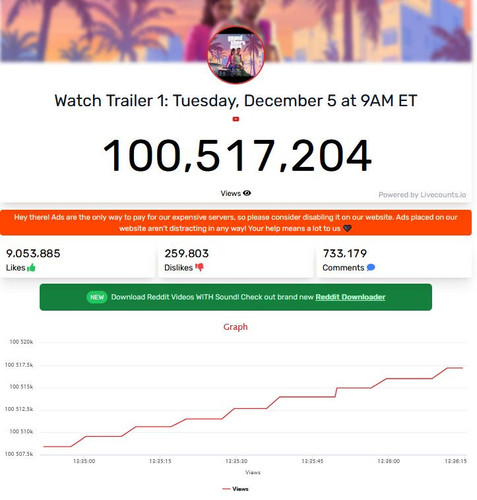This screenshot has width=477, height=500.
Task: Click the 9.053.885 likes count
Action: click(33, 253)
